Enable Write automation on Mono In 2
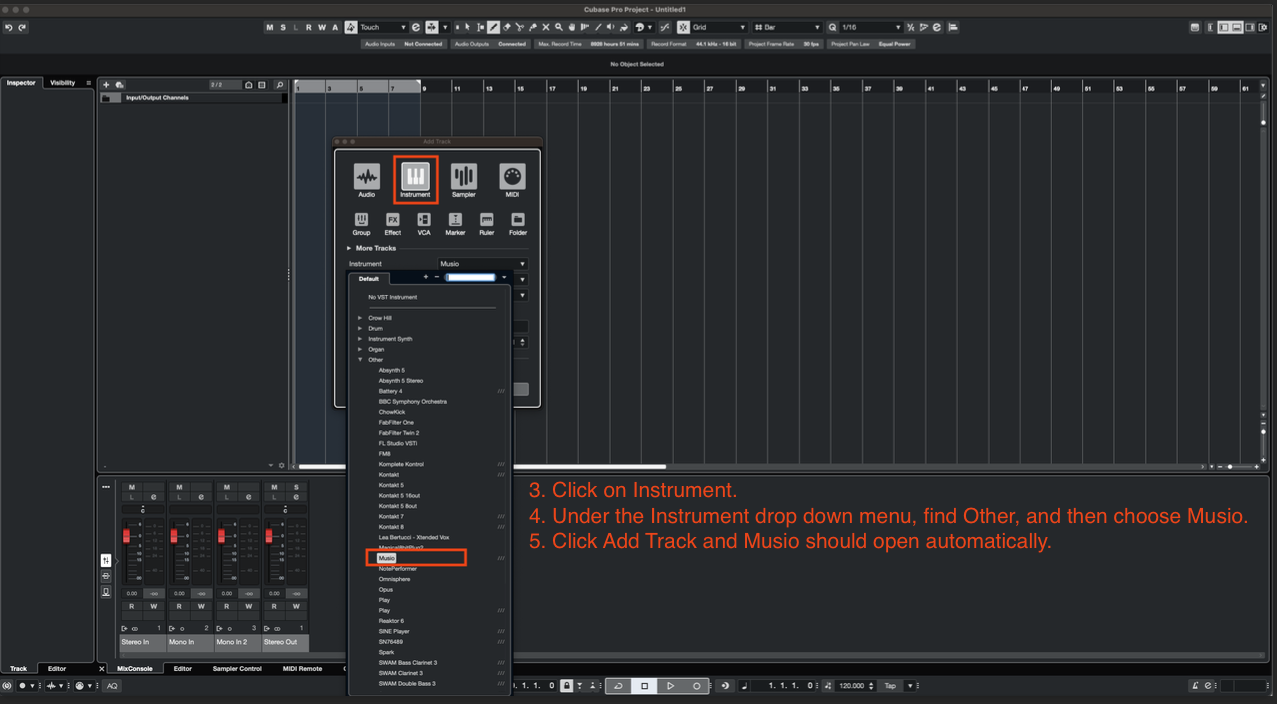The height and width of the screenshot is (704, 1277). [249, 606]
